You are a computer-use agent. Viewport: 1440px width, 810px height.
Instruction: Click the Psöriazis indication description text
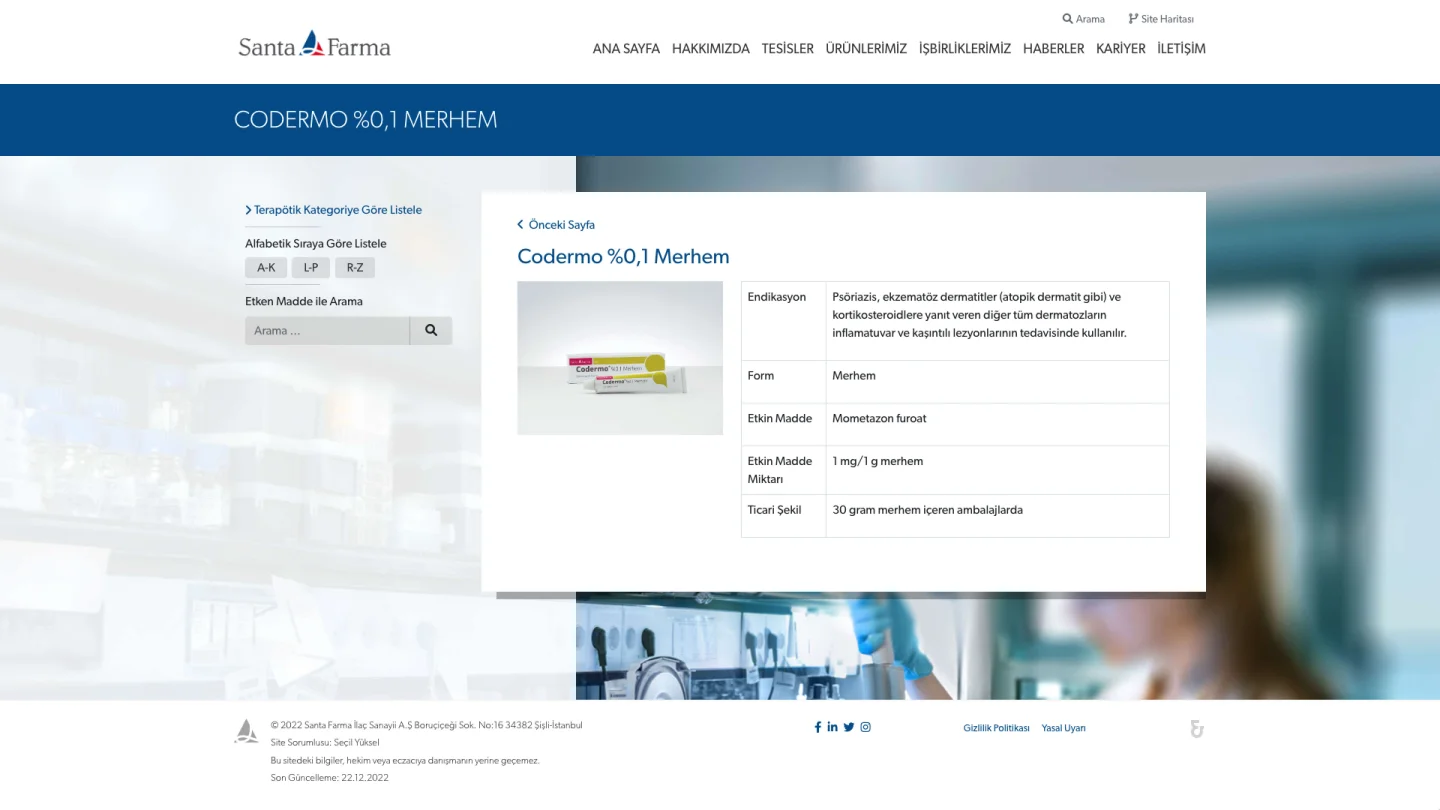[x=980, y=315]
